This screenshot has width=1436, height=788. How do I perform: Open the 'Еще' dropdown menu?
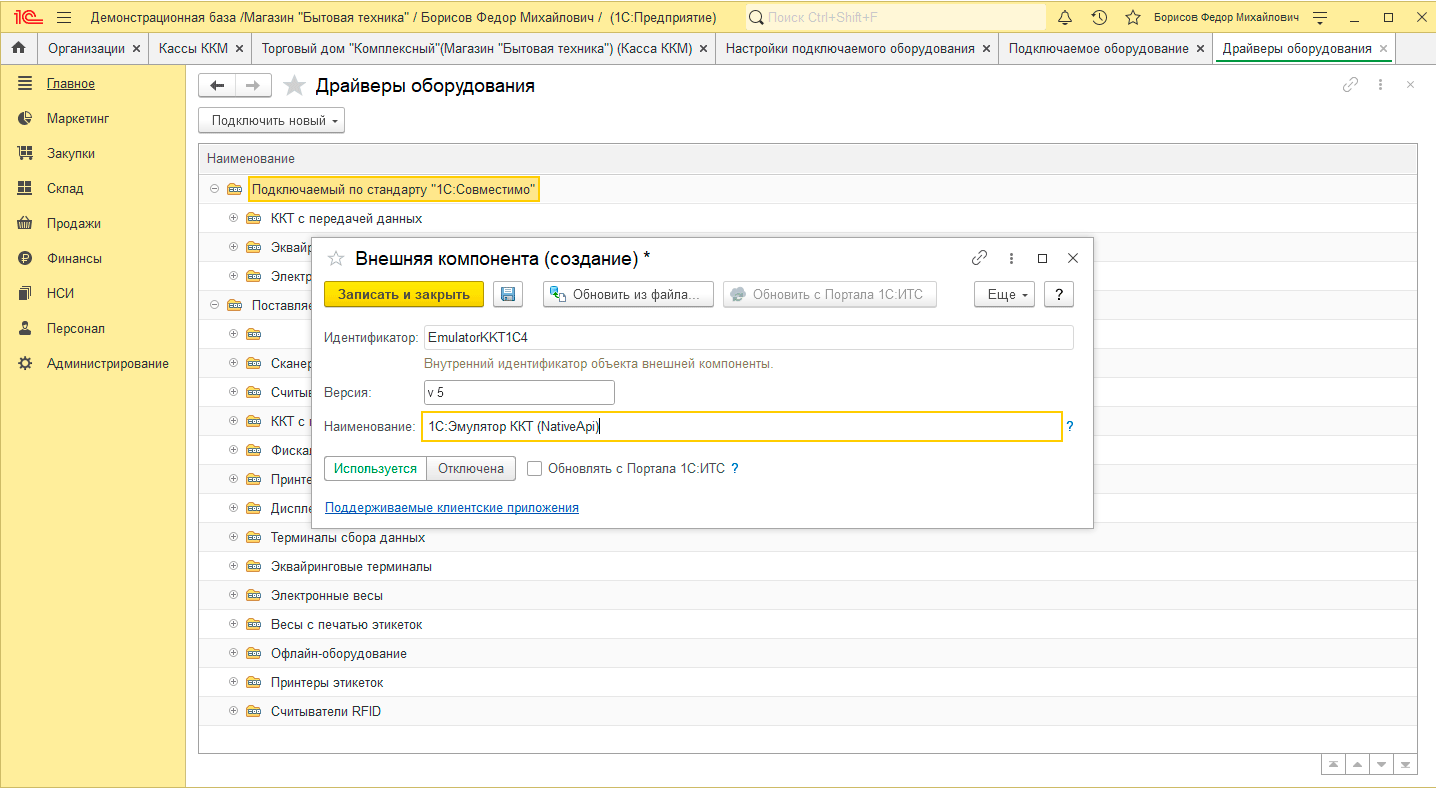click(x=1003, y=294)
